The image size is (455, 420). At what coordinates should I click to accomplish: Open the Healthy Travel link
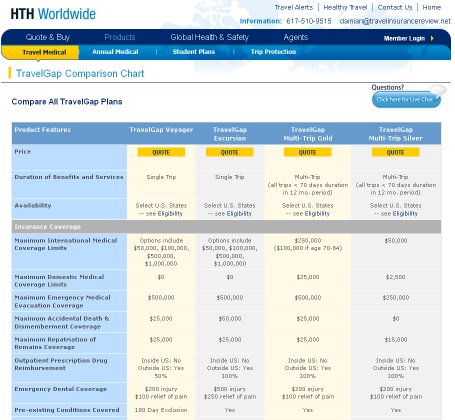tap(345, 7)
